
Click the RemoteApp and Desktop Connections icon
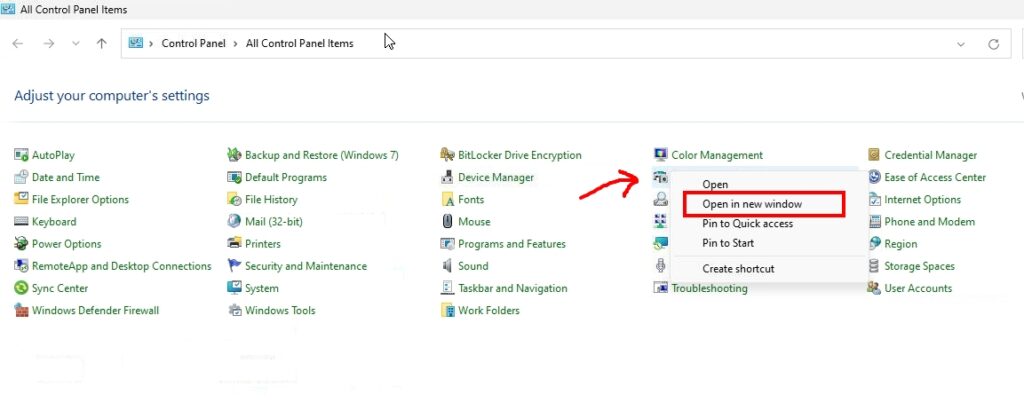point(22,266)
